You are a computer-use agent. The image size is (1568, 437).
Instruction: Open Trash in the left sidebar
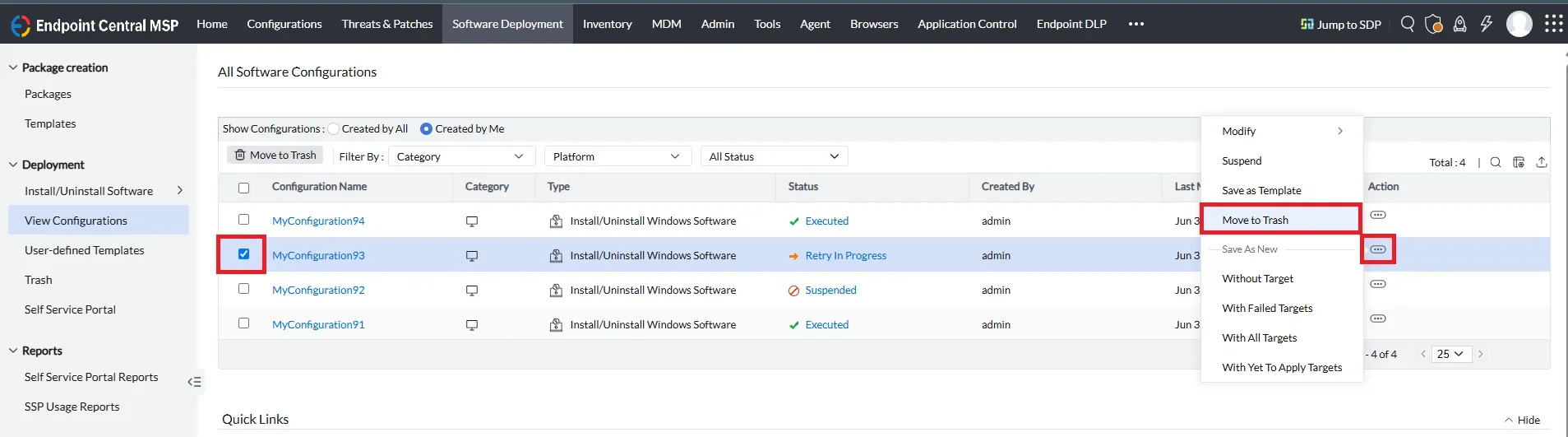pos(39,280)
